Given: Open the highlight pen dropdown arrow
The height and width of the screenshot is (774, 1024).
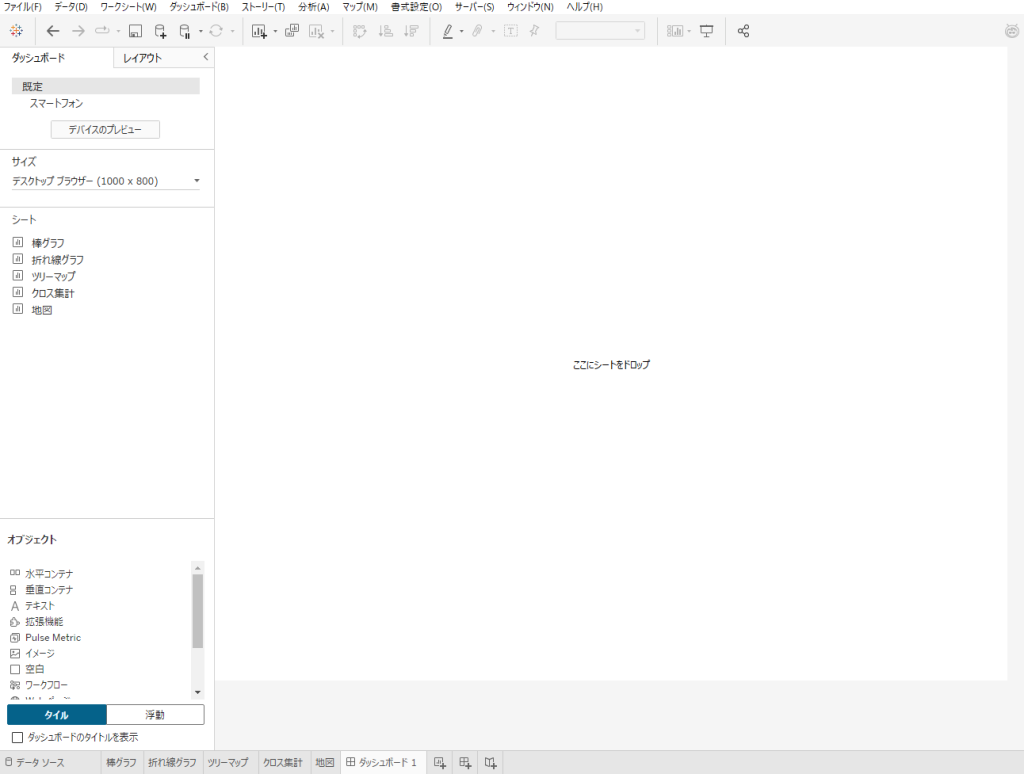Looking at the screenshot, I should (461, 31).
